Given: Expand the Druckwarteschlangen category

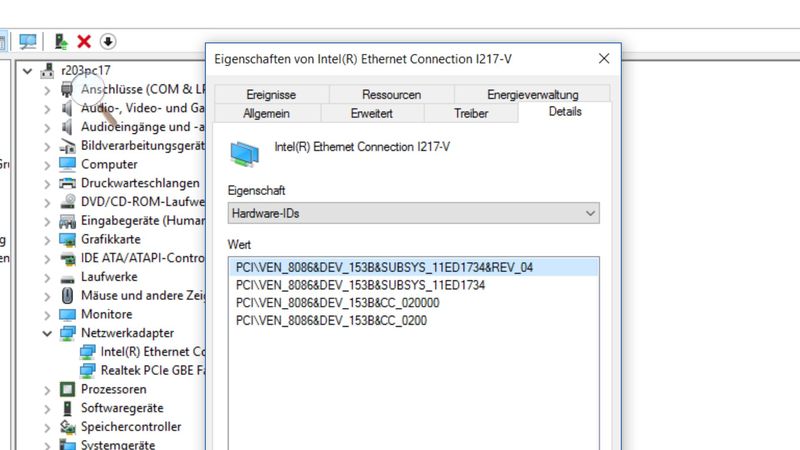Looking at the screenshot, I should coord(47,184).
